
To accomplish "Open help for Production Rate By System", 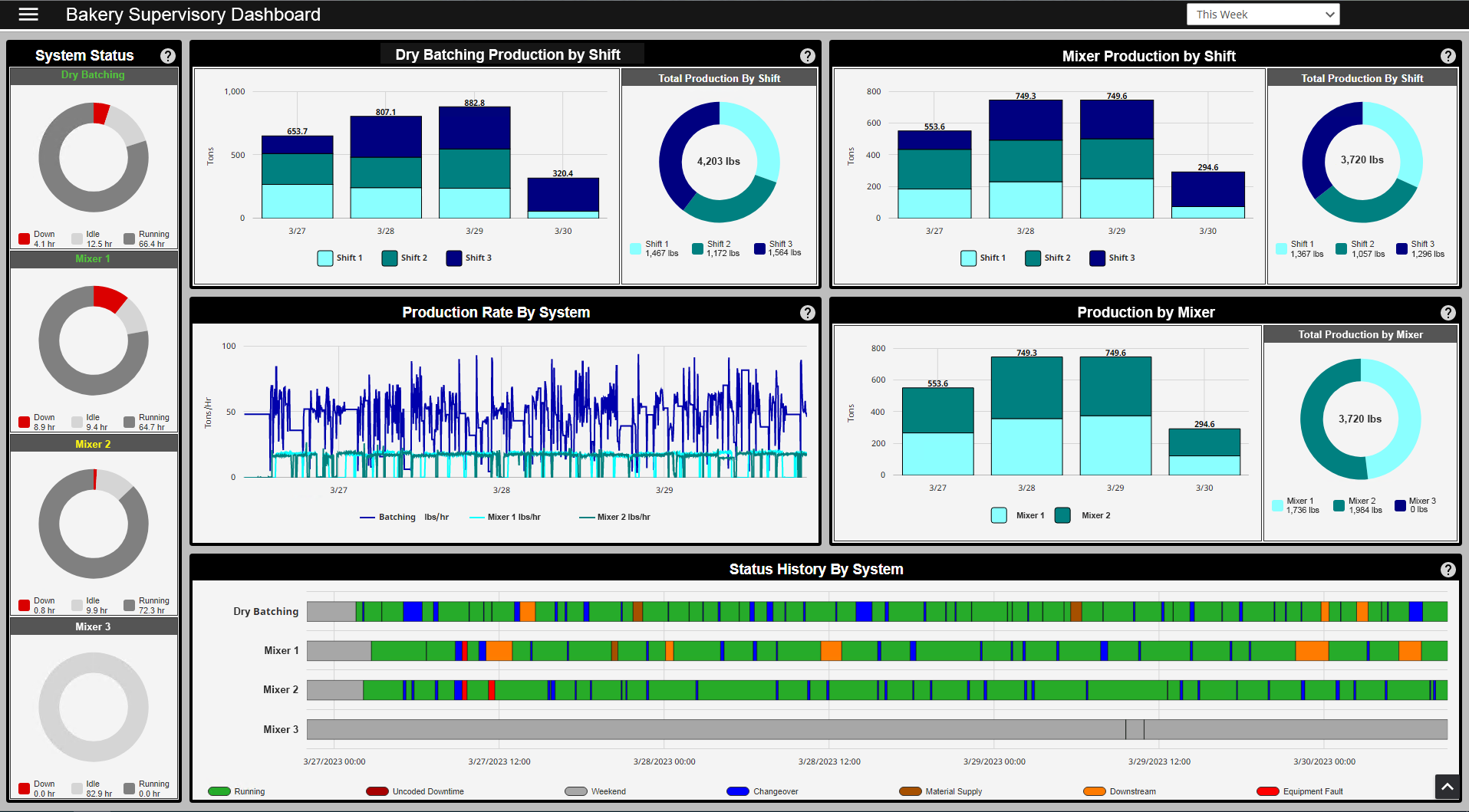I will (807, 313).
